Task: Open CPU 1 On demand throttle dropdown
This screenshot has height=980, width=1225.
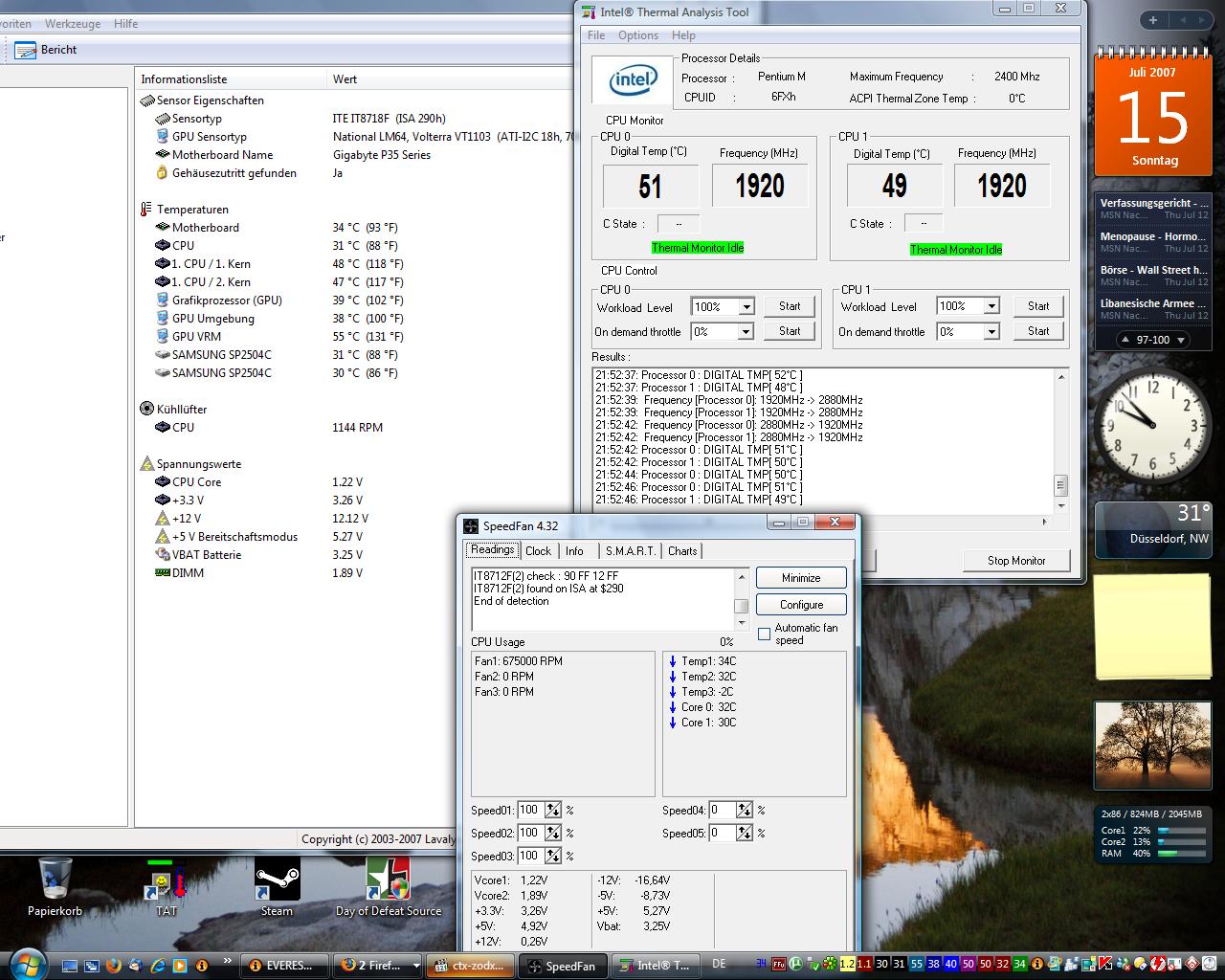Action: [x=991, y=331]
